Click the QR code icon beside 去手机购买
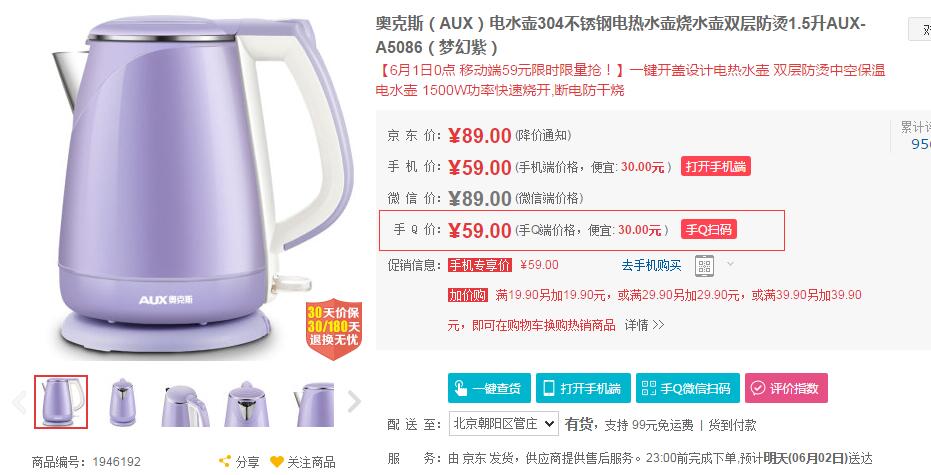 click(704, 265)
